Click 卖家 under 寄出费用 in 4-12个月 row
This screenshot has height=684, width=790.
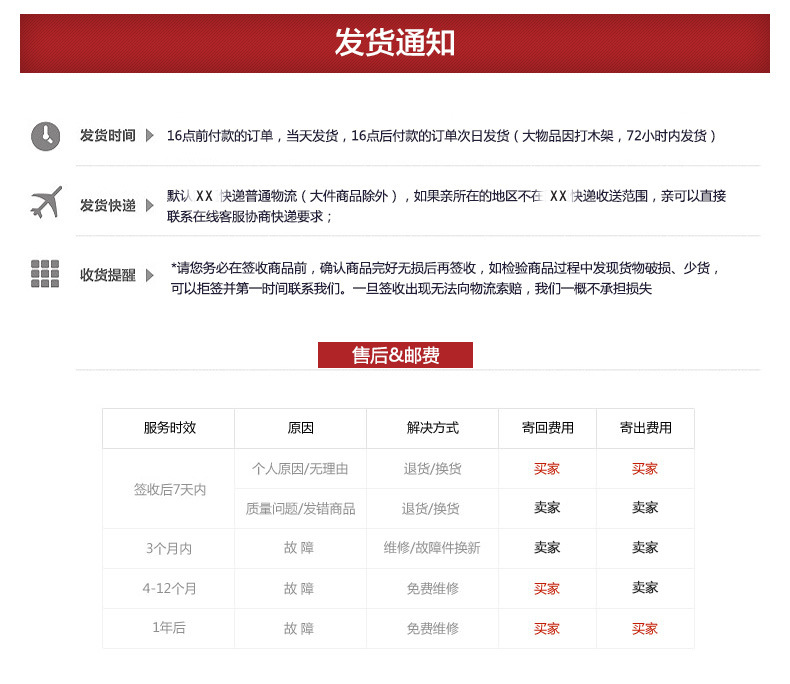coord(645,587)
